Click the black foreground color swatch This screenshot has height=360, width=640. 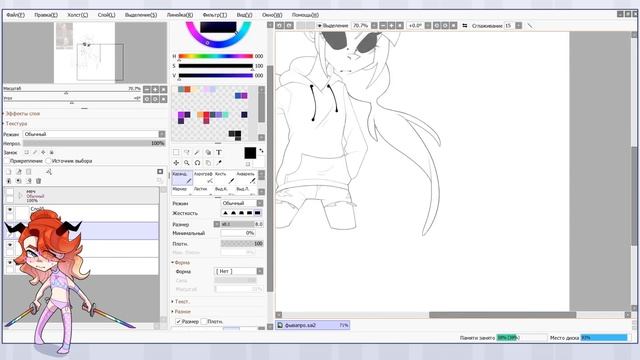tap(250, 153)
